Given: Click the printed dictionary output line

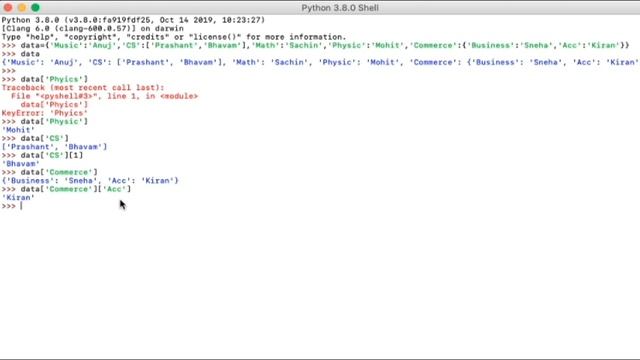Looking at the screenshot, I should [x=320, y=62].
